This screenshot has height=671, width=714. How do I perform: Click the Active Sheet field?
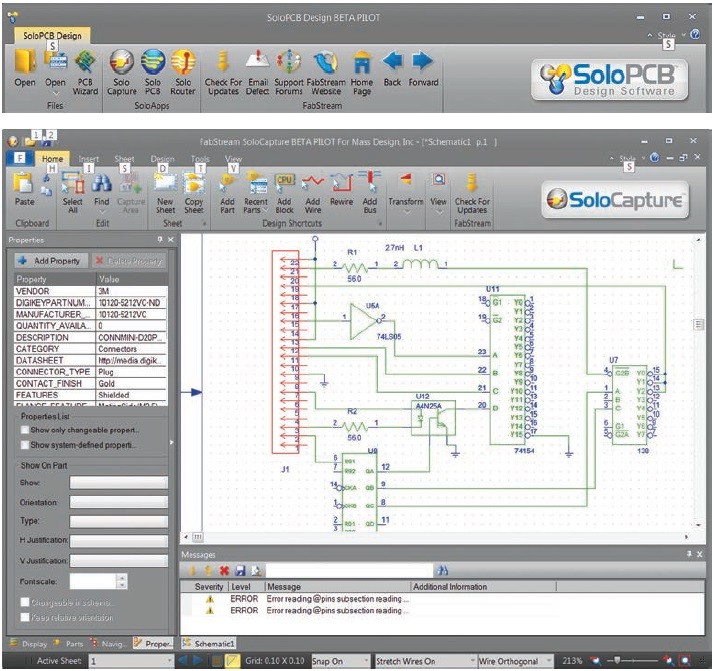pos(131,661)
